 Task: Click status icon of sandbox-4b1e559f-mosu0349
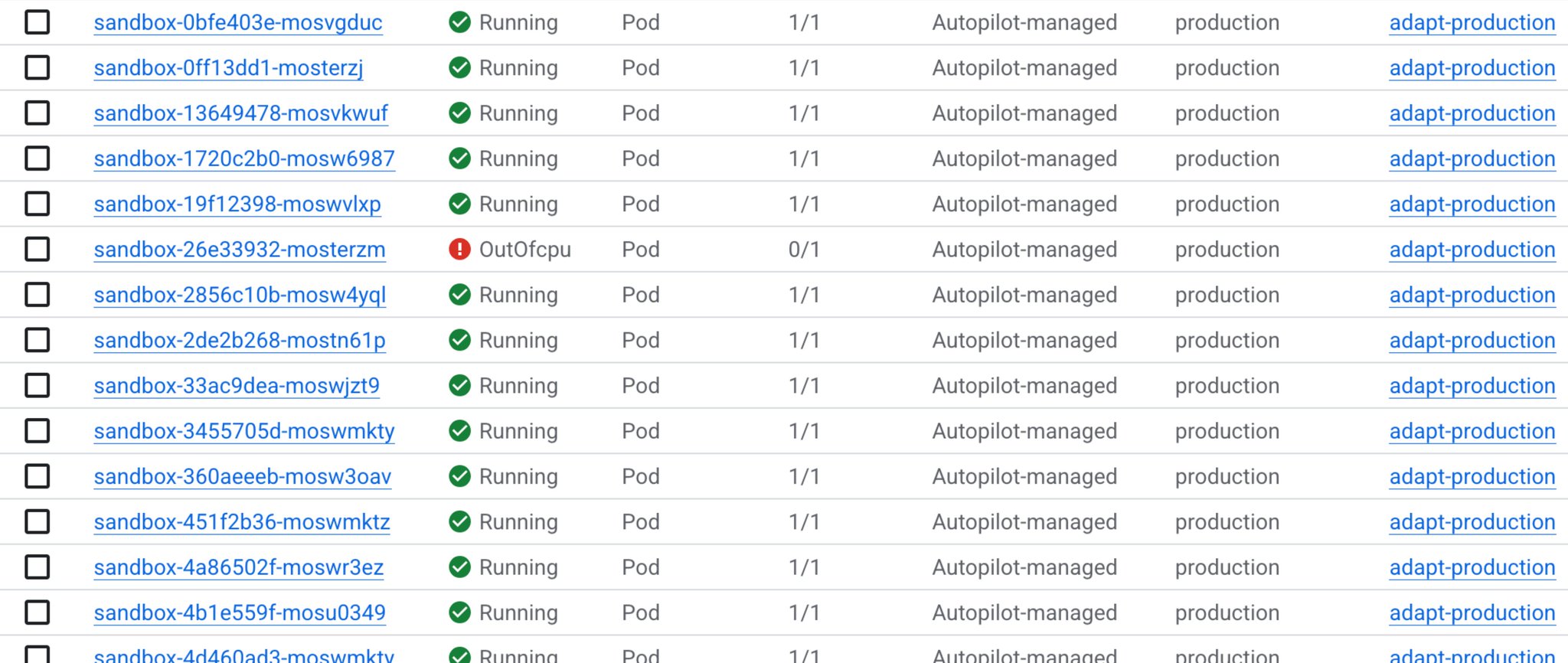pos(459,612)
